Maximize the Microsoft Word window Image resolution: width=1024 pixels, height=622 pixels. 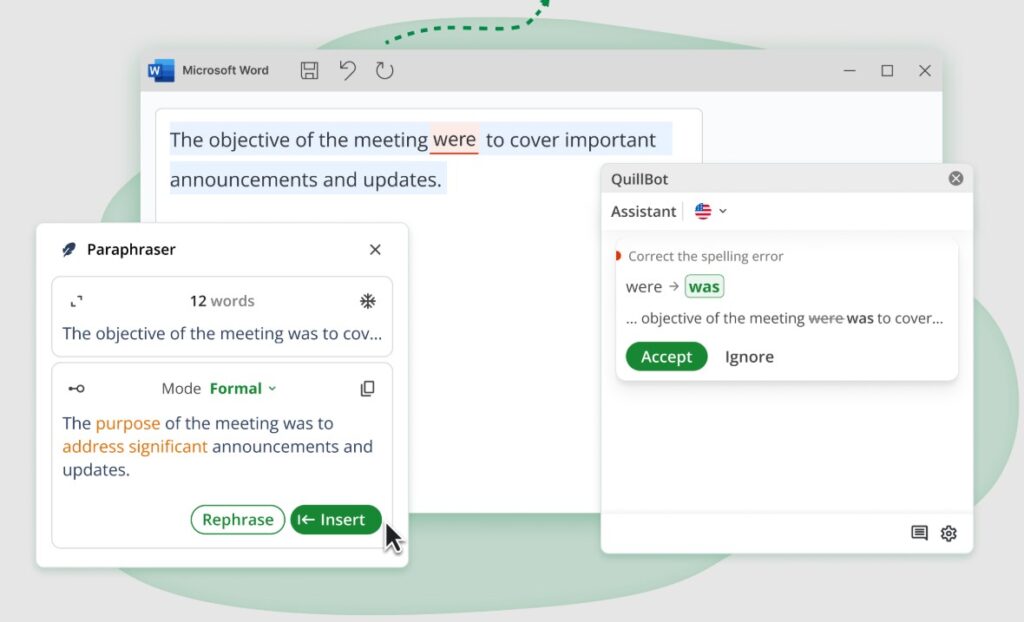(887, 71)
